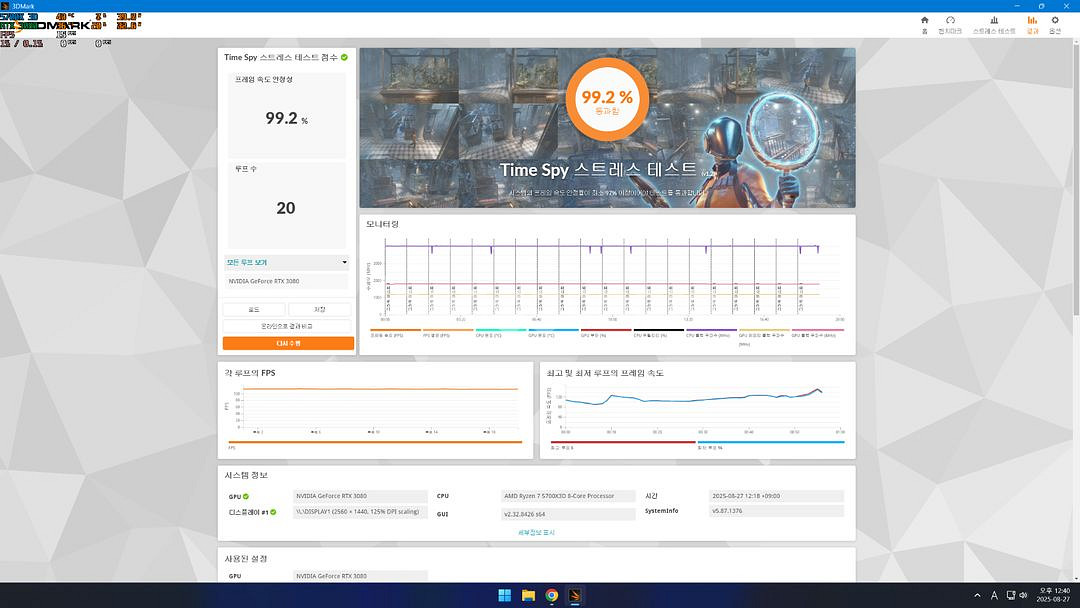Click the 루프 수 value 20
Viewport: 1080px width, 608px height.
pos(286,208)
